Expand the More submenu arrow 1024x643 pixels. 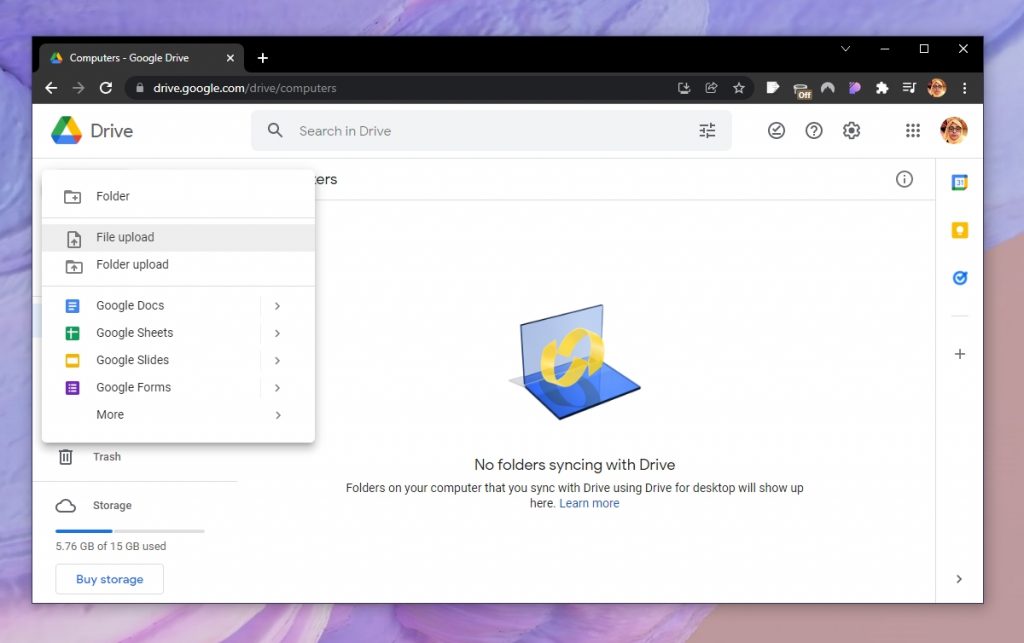(278, 415)
